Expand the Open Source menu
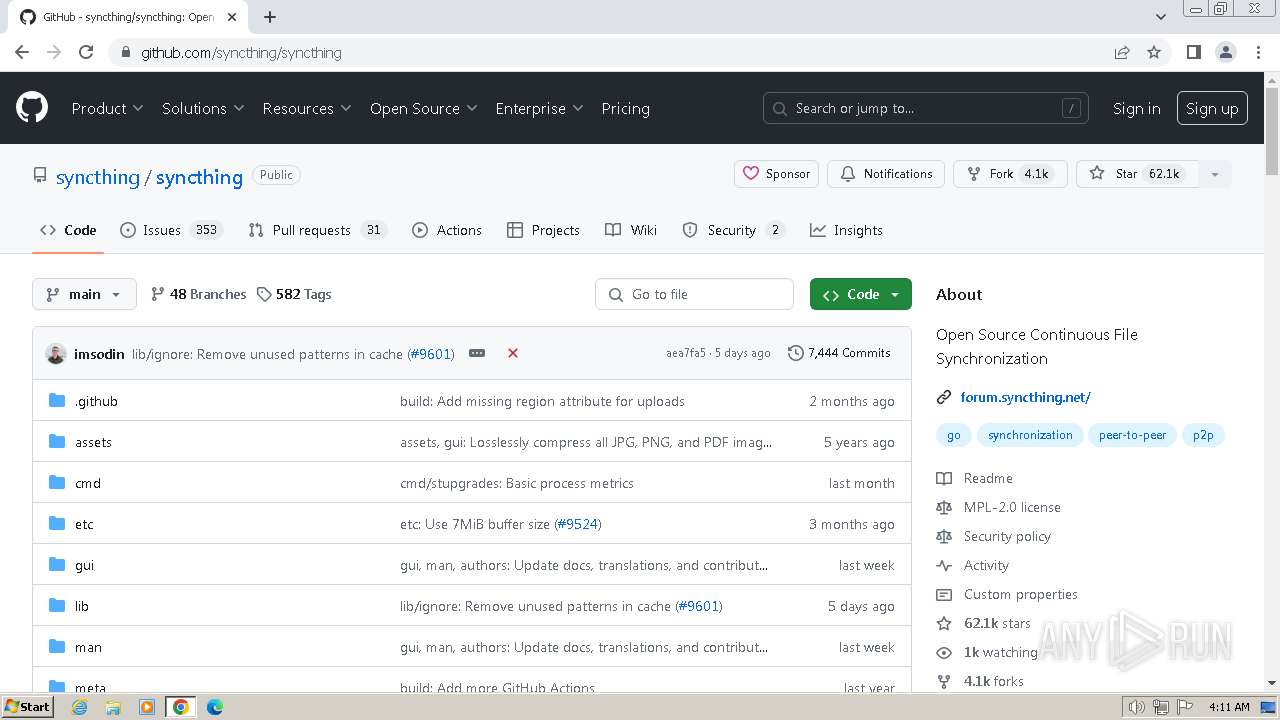 424,108
